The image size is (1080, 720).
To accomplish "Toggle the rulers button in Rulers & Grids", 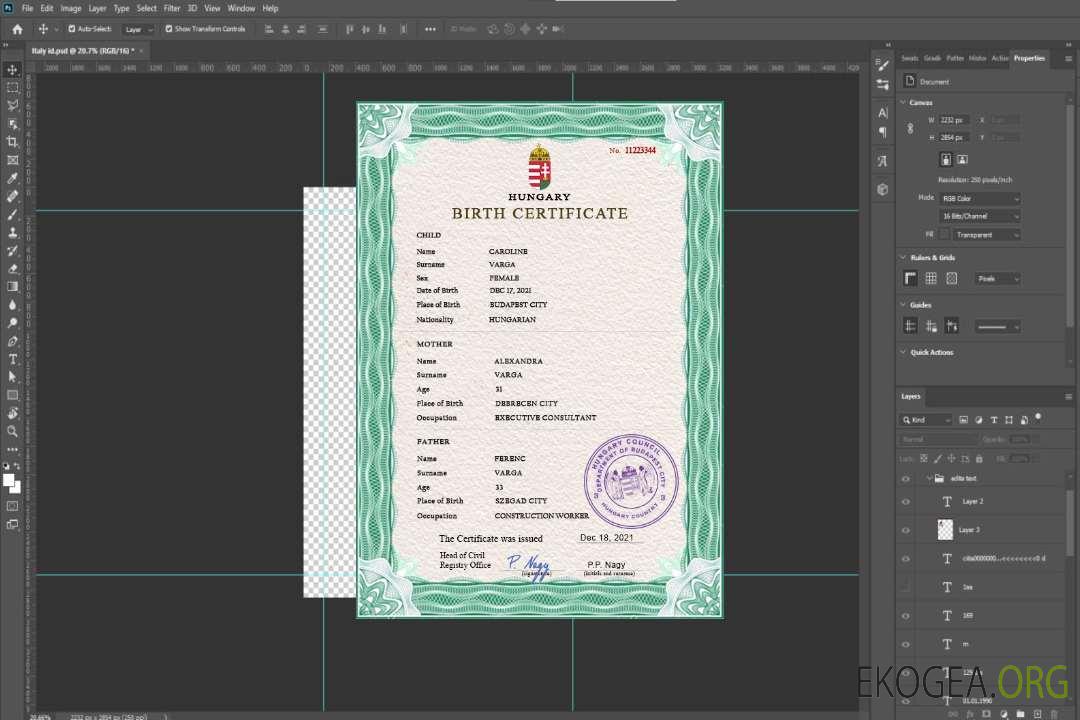I will tap(911, 278).
